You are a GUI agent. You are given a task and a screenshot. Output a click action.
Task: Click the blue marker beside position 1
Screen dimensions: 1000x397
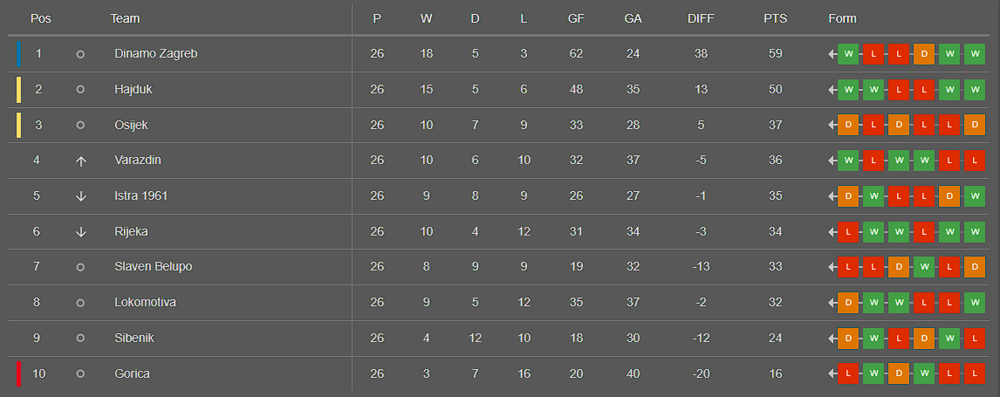pos(19,54)
